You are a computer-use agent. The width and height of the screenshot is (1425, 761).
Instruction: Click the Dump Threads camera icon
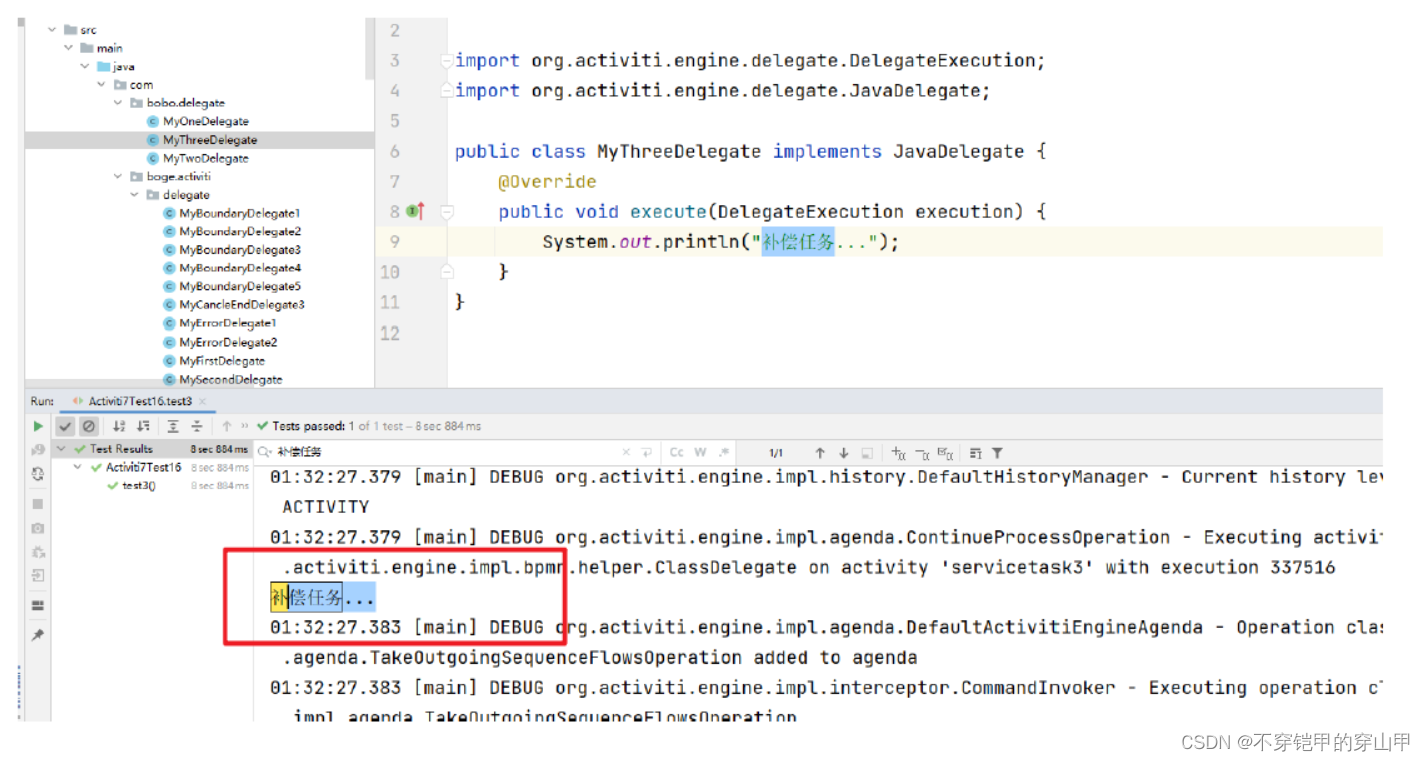click(38, 527)
